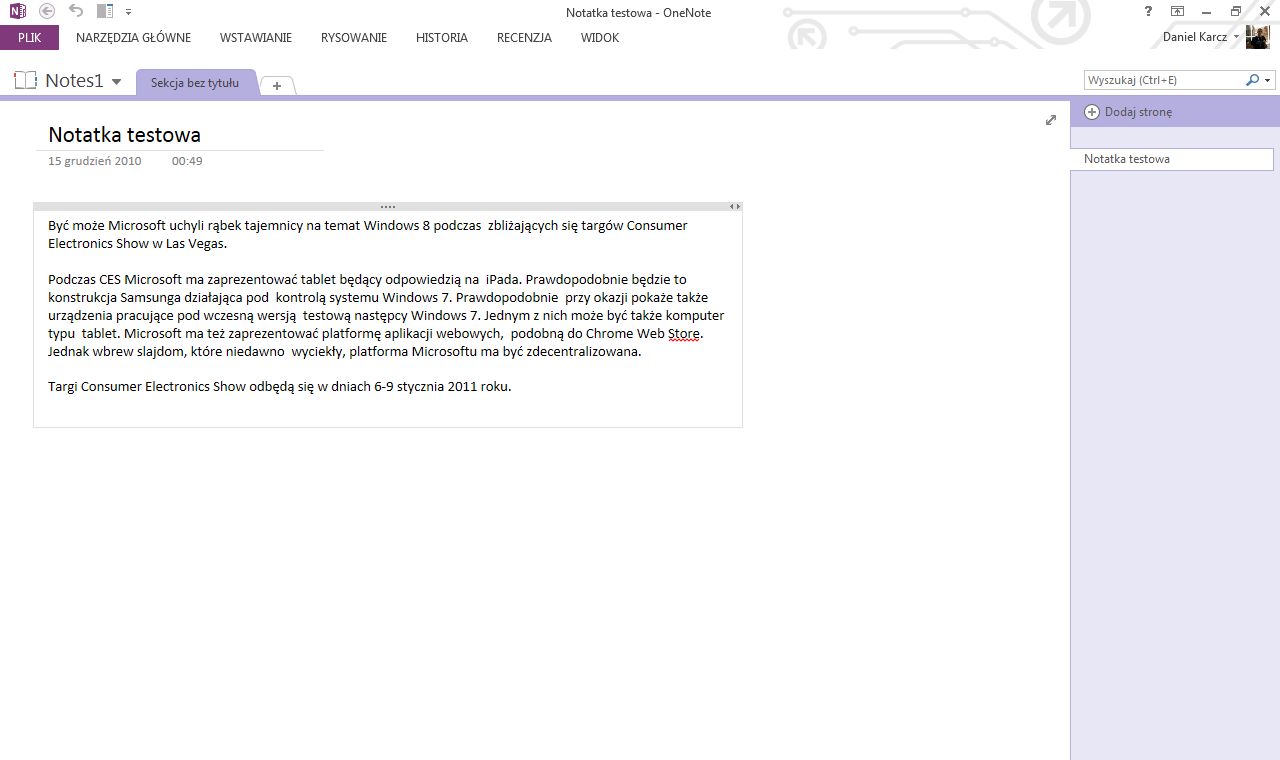Minimize the OneNote window

(1209, 11)
